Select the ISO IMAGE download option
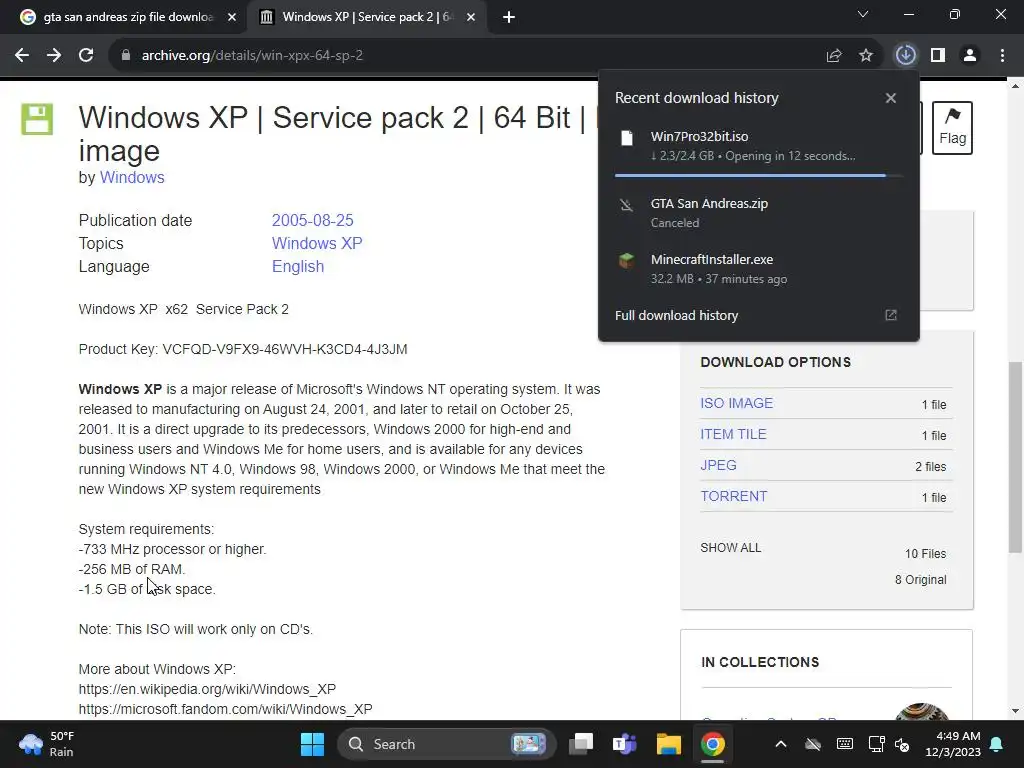Viewport: 1024px width, 768px height. tap(737, 403)
